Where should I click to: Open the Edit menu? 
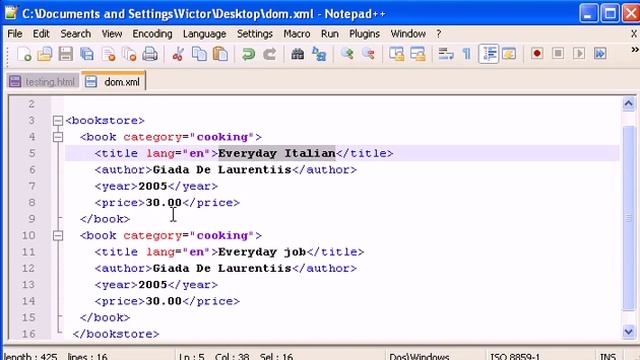coord(41,34)
